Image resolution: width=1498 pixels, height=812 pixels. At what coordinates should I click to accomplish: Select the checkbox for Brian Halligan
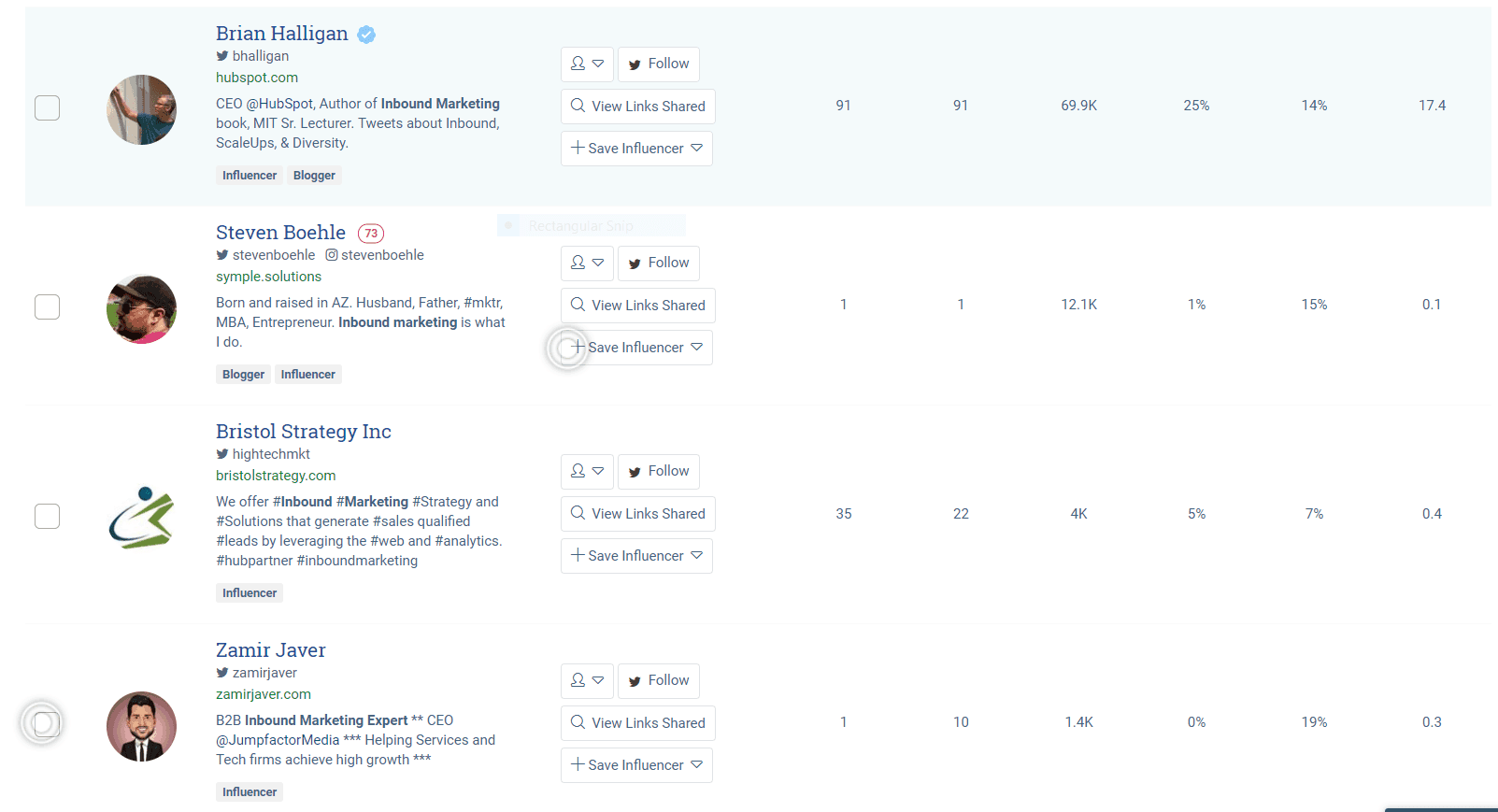[48, 108]
